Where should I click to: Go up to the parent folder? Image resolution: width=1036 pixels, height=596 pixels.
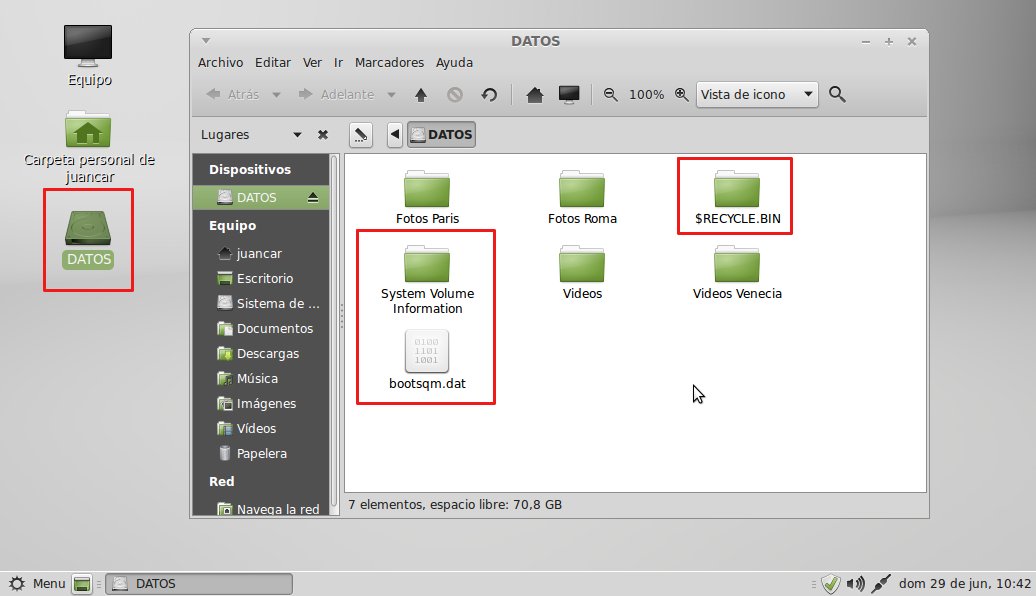point(421,94)
